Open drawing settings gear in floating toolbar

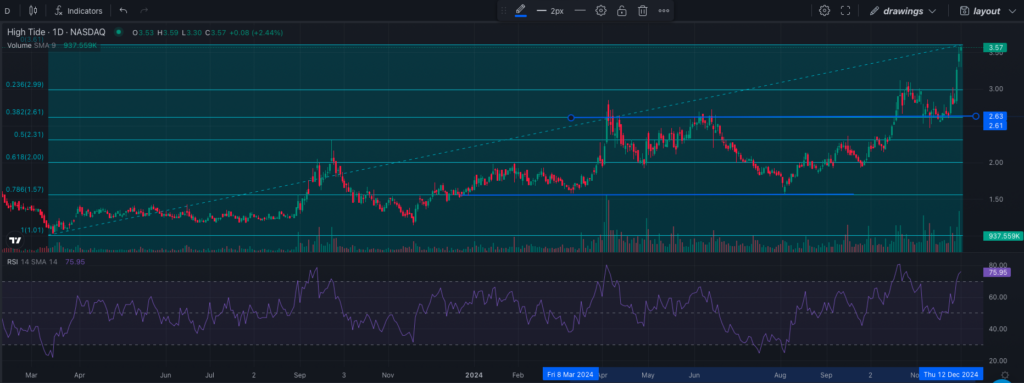(601, 10)
